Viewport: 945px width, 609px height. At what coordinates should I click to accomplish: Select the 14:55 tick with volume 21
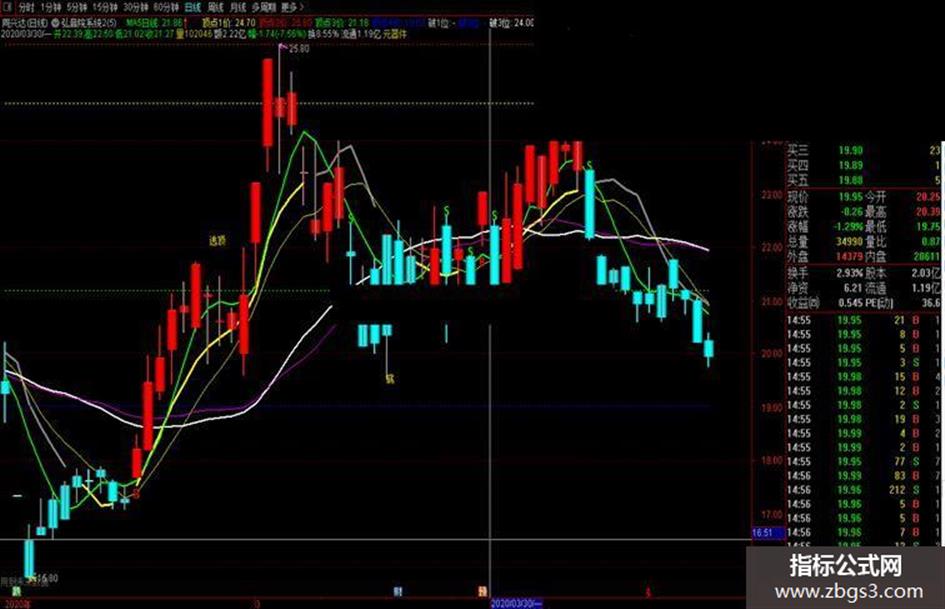click(864, 320)
